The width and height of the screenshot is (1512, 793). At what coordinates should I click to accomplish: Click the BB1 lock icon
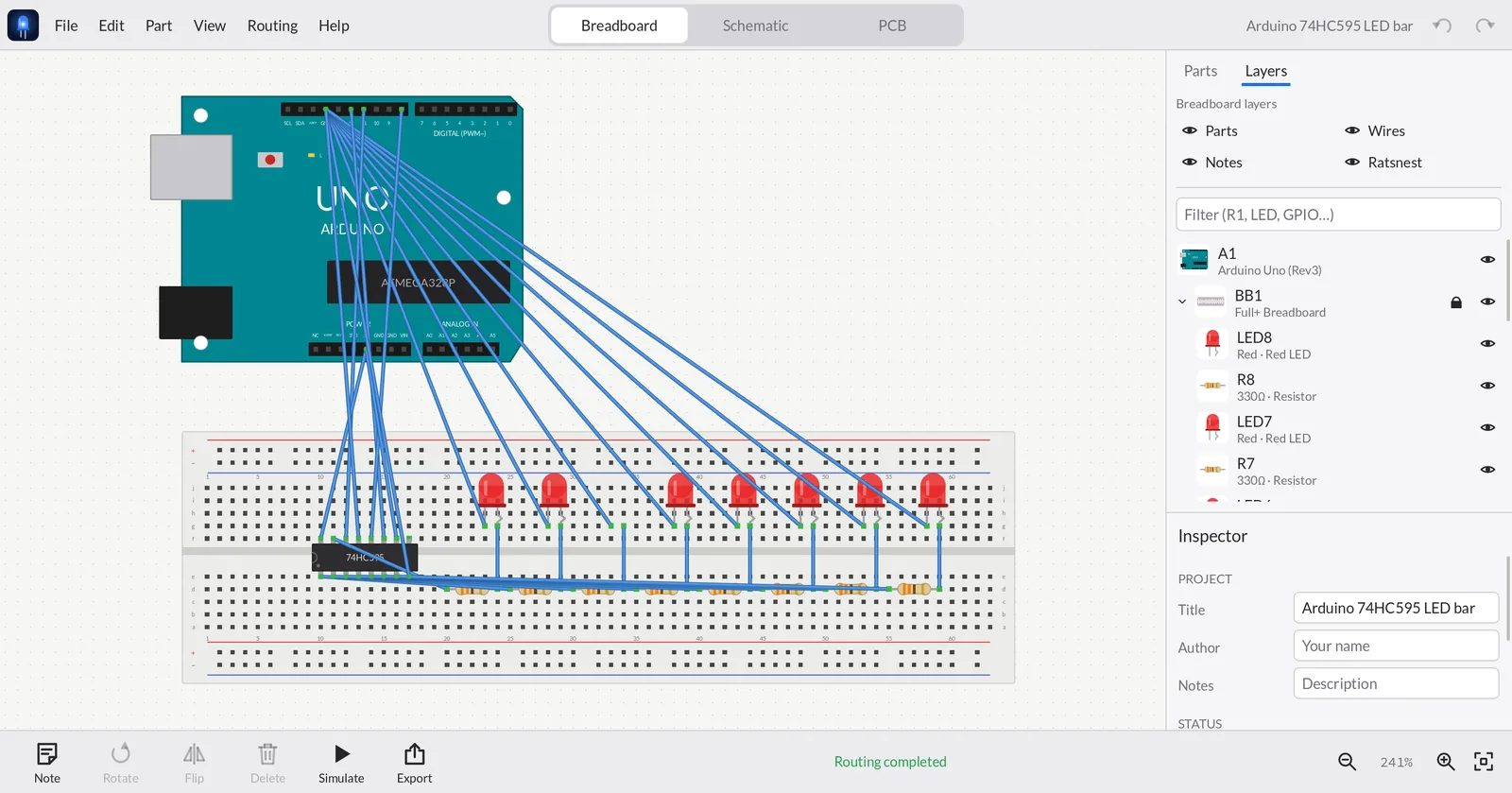point(1456,302)
